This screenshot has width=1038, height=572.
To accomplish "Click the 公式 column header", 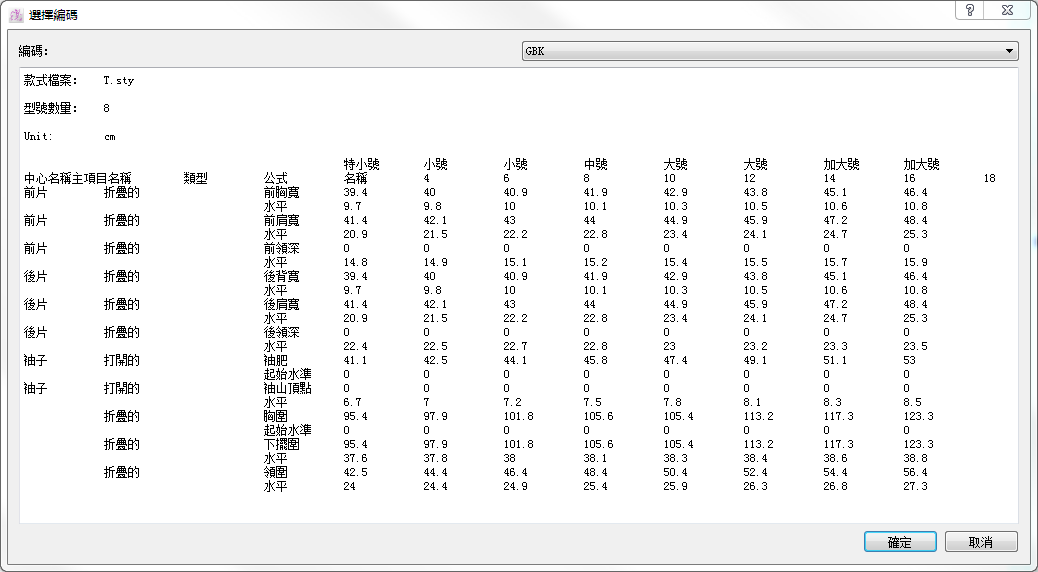I will tap(275, 178).
